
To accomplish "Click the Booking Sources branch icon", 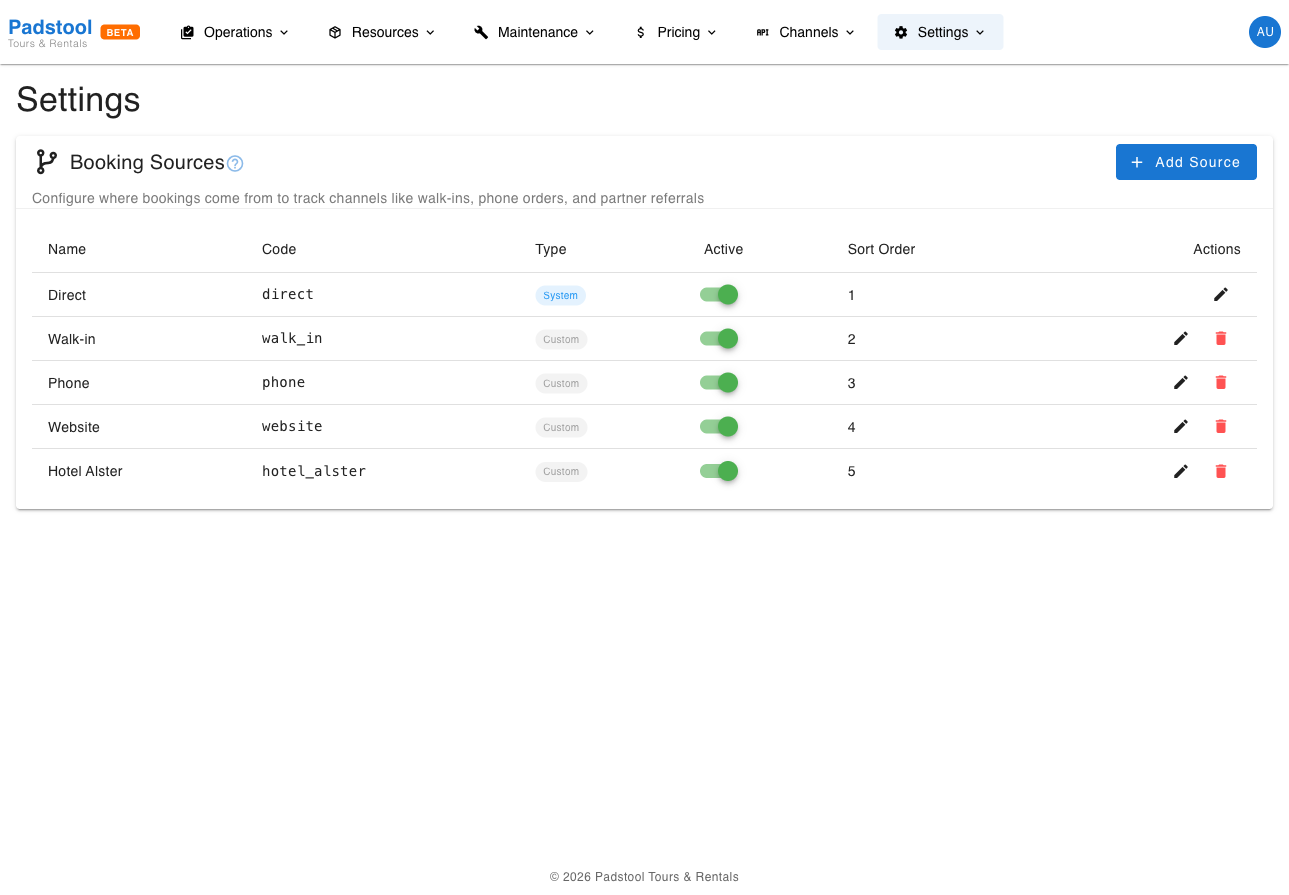I will (46, 162).
